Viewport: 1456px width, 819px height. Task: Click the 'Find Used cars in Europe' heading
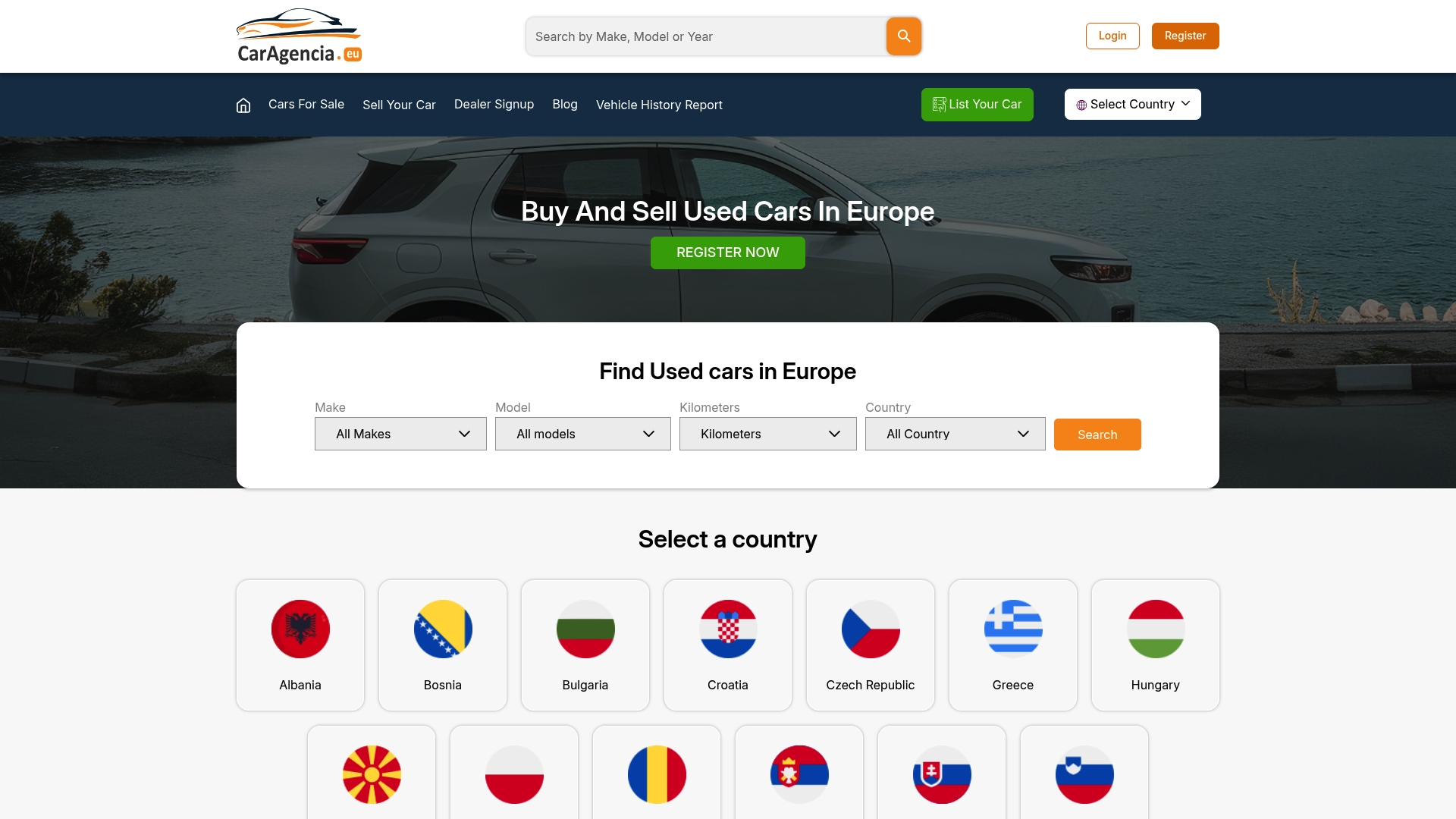pos(728,372)
